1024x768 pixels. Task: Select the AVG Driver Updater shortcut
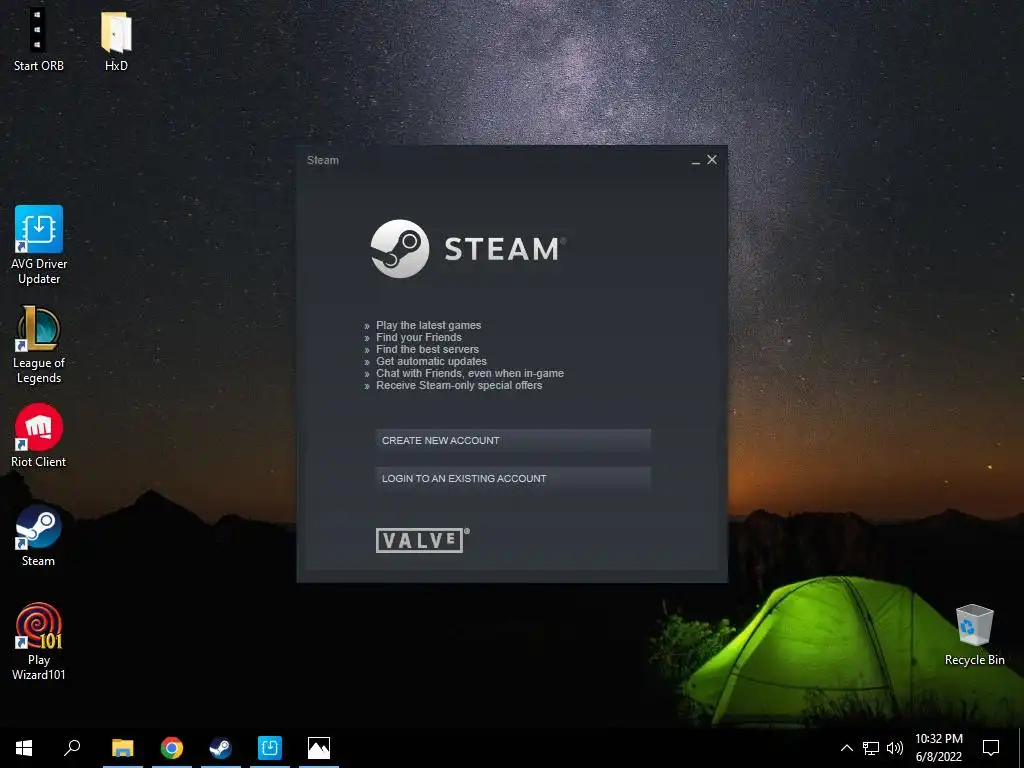point(39,246)
